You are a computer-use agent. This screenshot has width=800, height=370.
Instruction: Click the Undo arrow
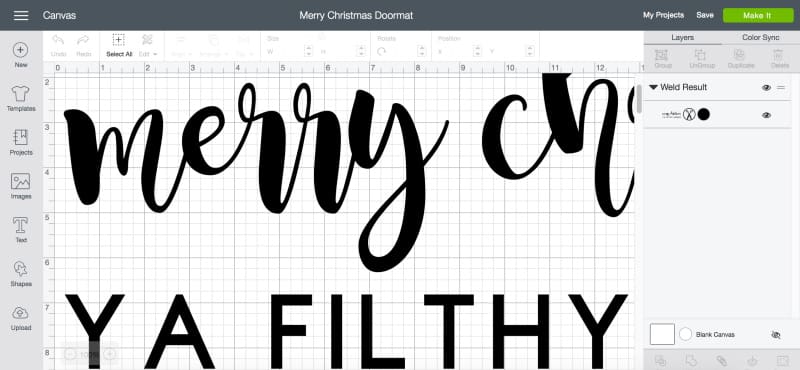pos(58,40)
